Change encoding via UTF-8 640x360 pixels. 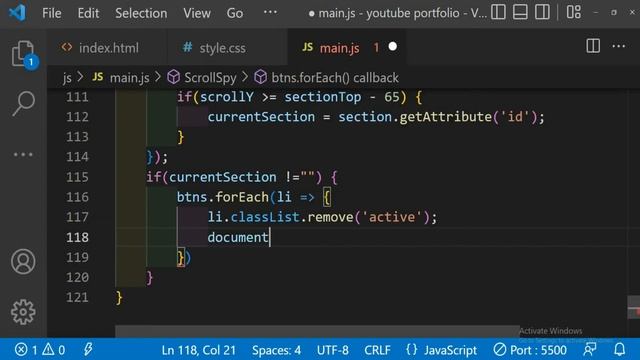[333, 350]
